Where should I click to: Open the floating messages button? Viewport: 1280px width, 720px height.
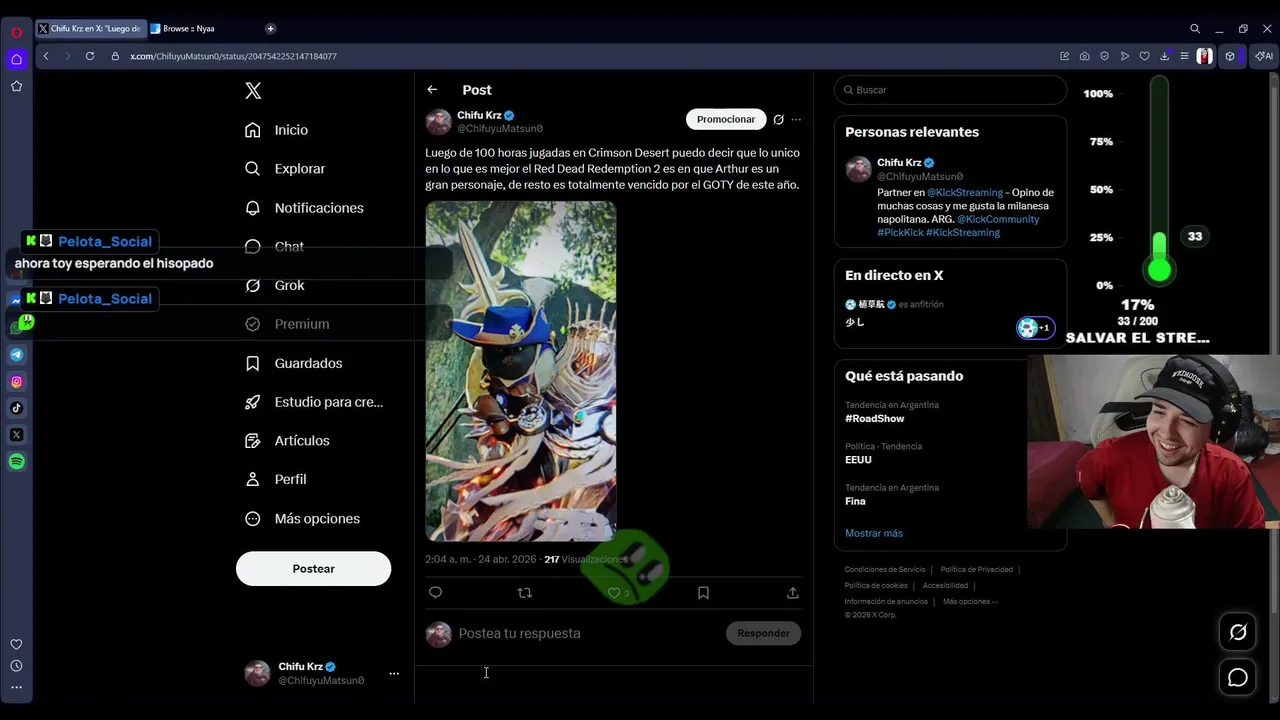point(1238,678)
